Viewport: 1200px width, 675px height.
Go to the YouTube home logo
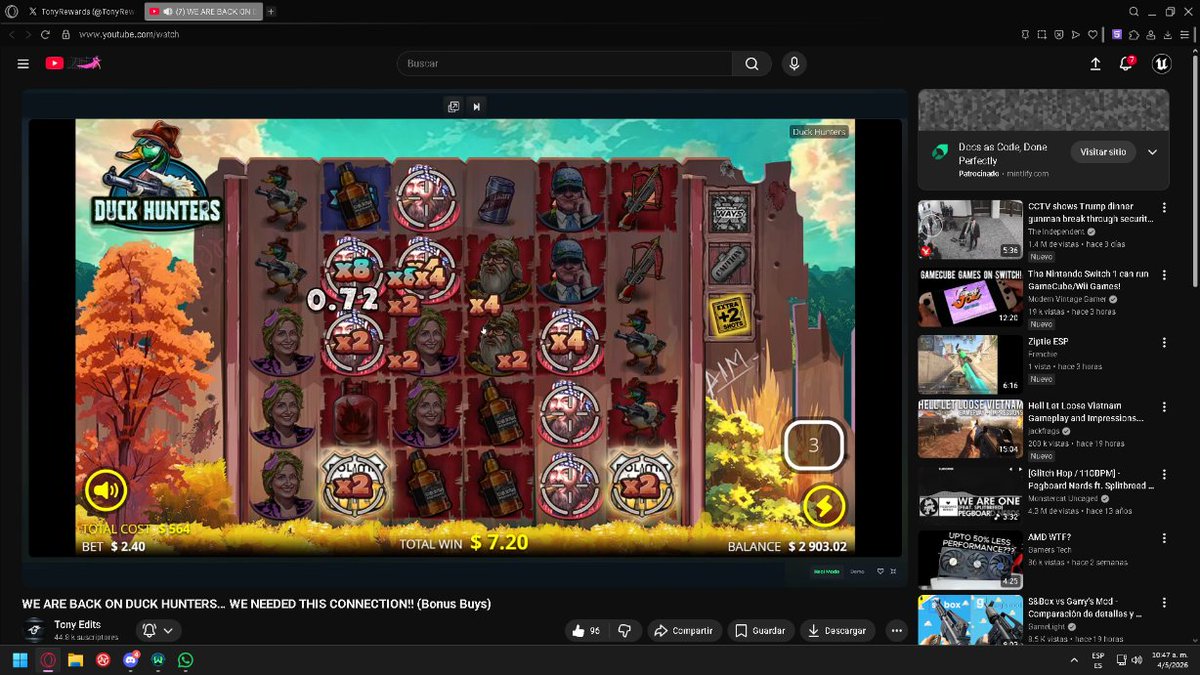click(73, 63)
